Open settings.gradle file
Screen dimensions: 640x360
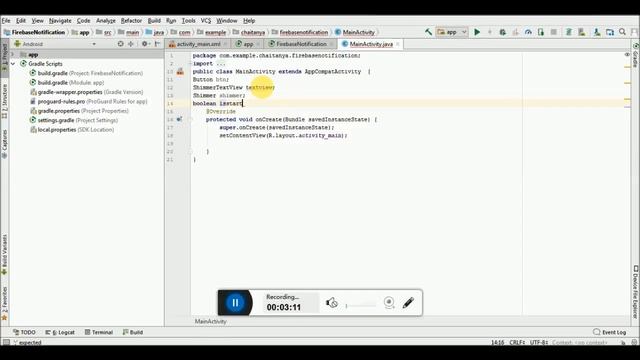click(x=73, y=120)
